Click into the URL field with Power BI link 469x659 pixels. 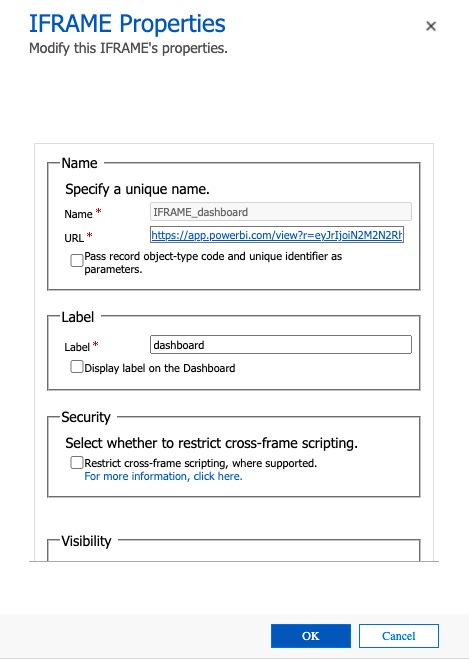[277, 235]
